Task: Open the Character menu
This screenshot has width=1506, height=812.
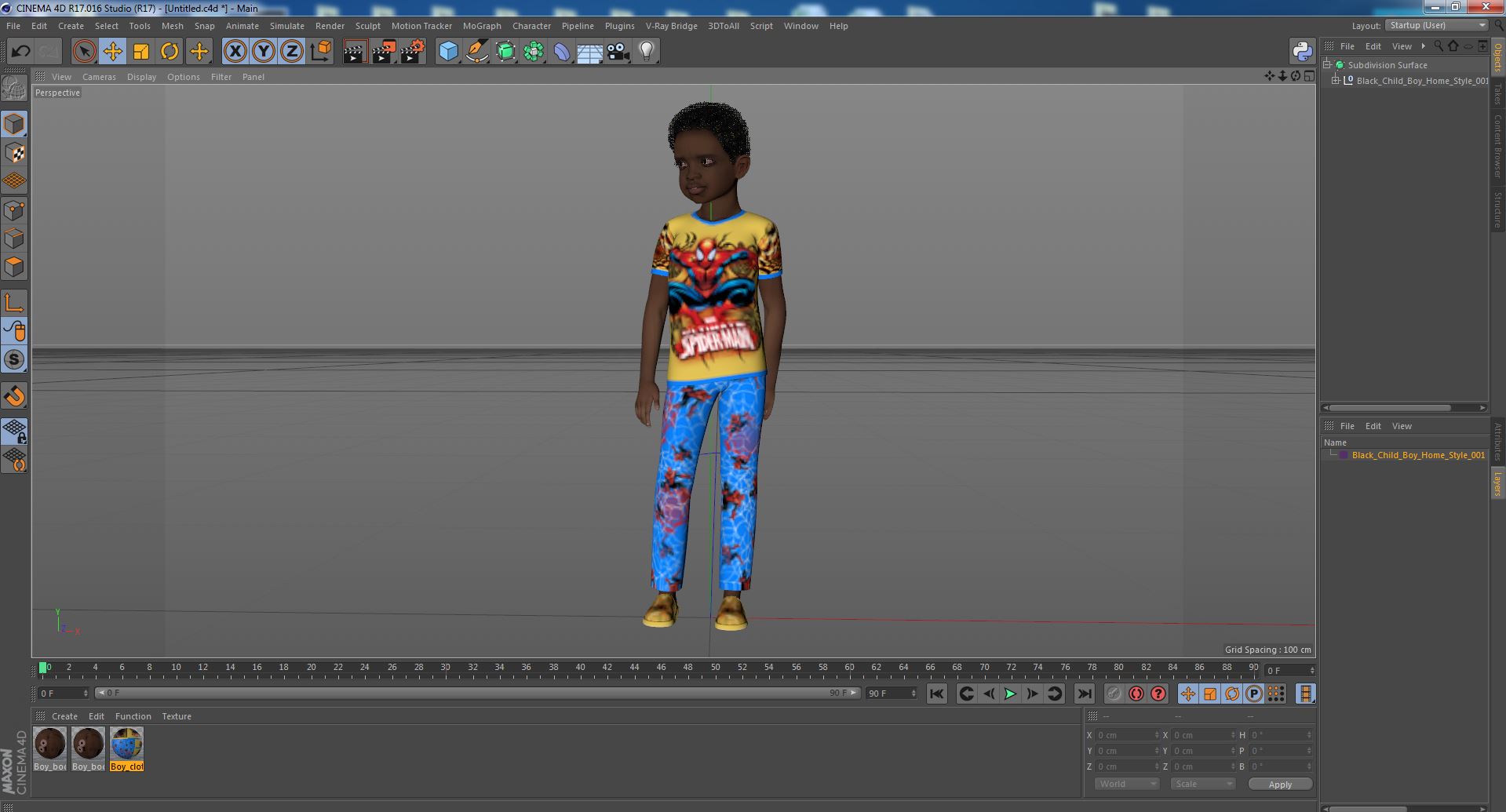Action: (531, 26)
